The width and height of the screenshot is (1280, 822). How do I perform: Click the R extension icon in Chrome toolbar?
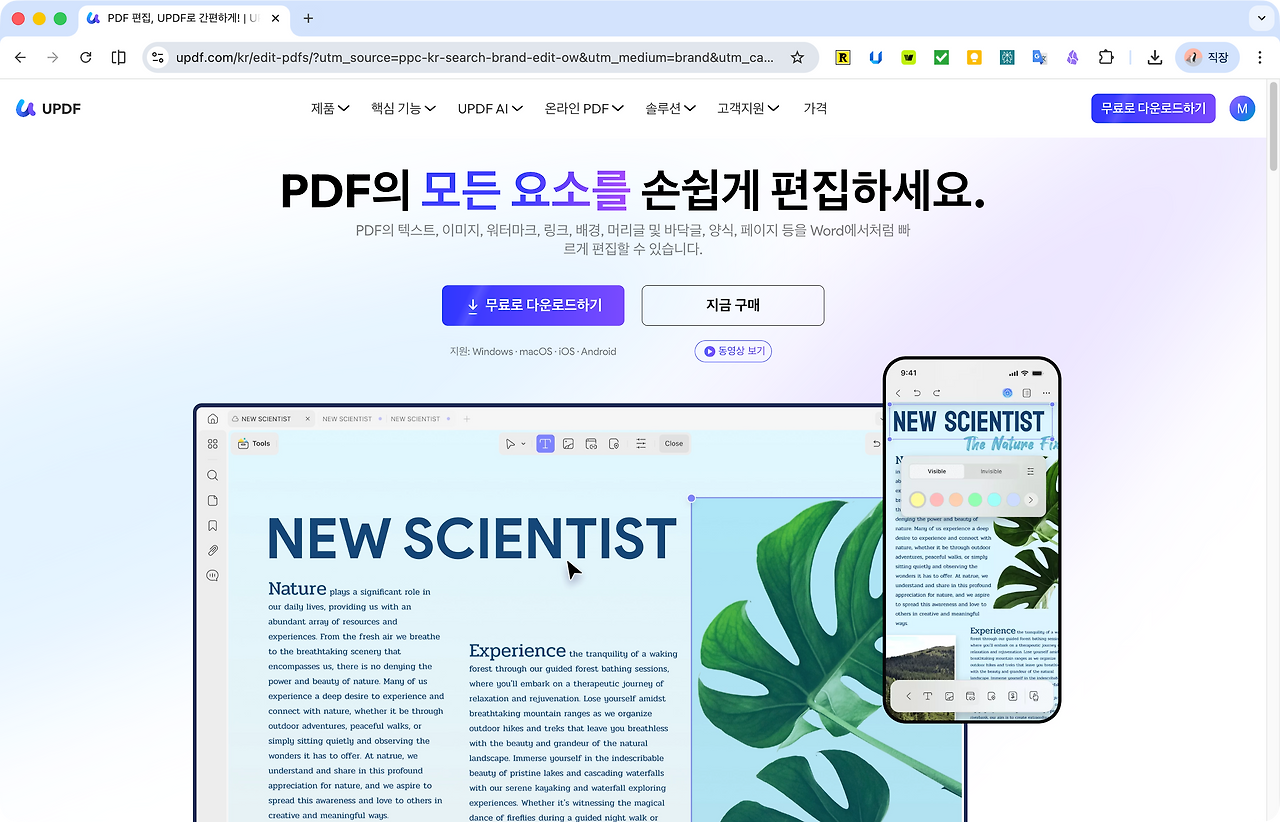(843, 58)
